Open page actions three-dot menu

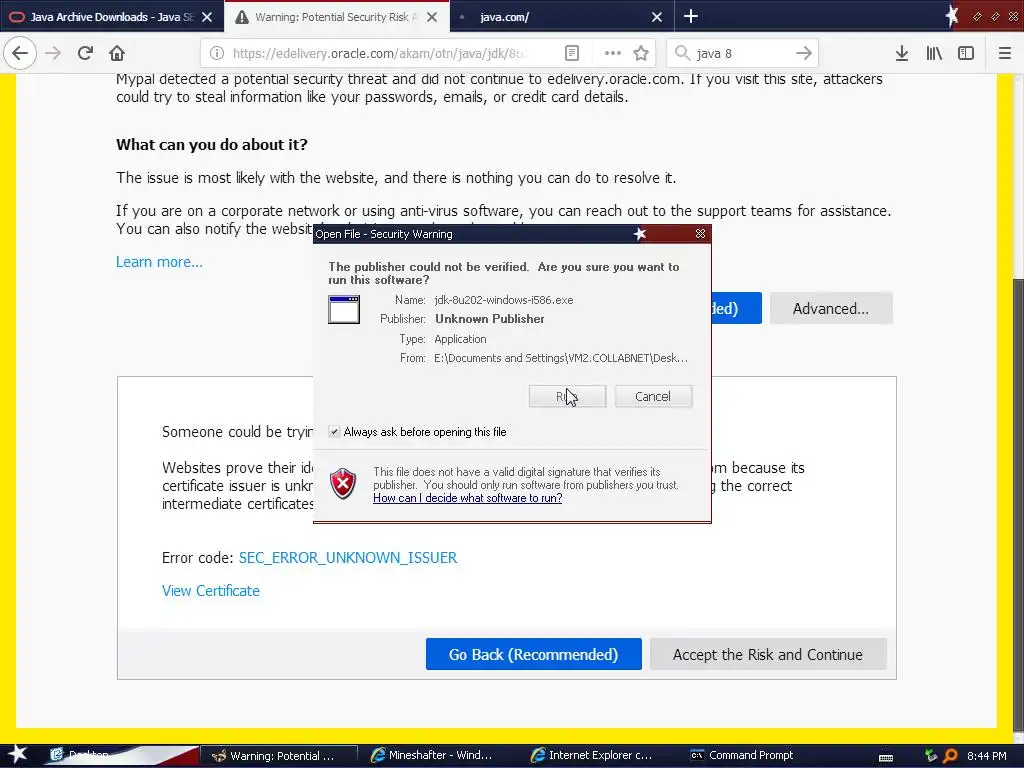(613, 53)
